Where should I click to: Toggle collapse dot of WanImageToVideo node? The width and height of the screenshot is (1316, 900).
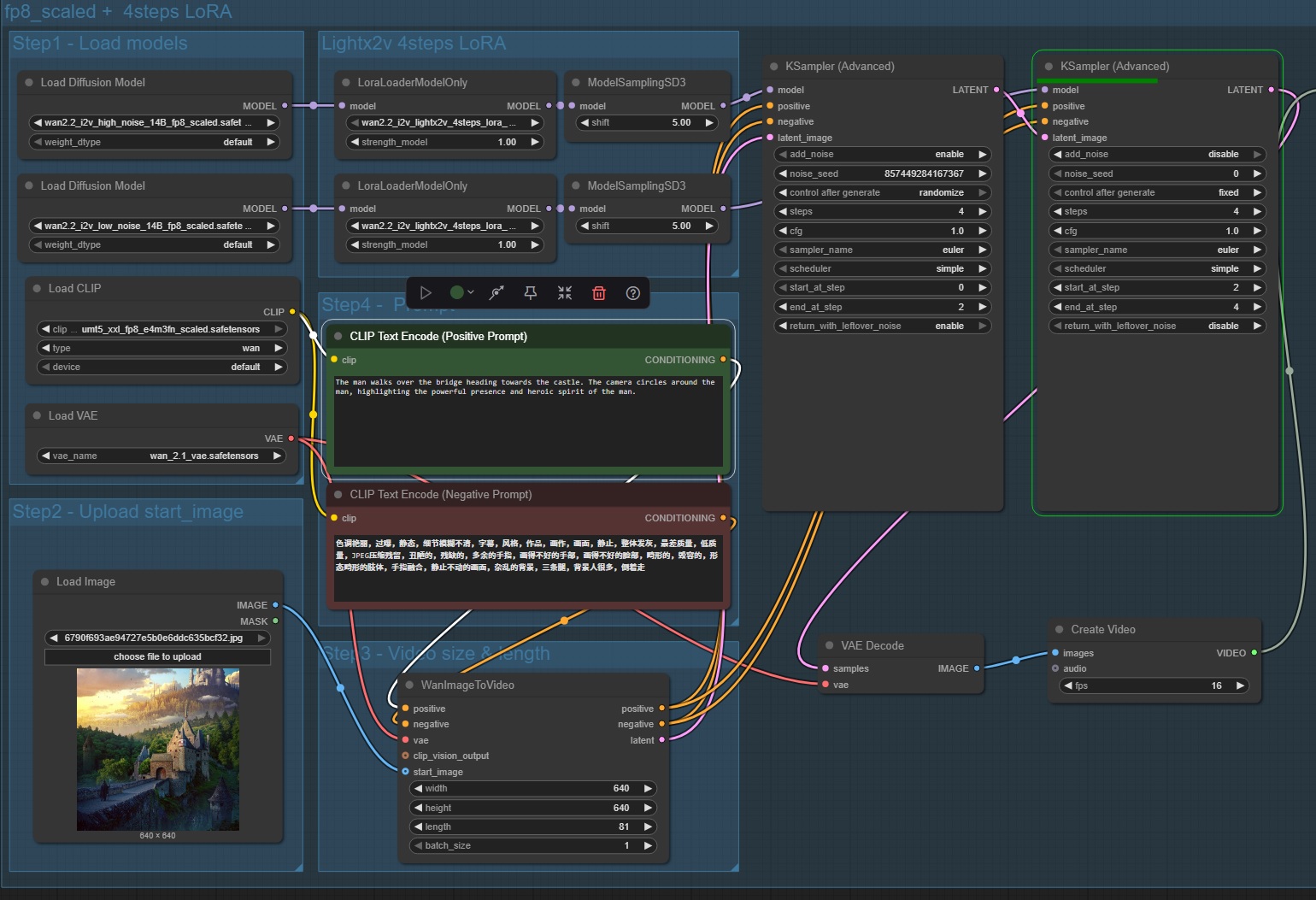(x=409, y=685)
